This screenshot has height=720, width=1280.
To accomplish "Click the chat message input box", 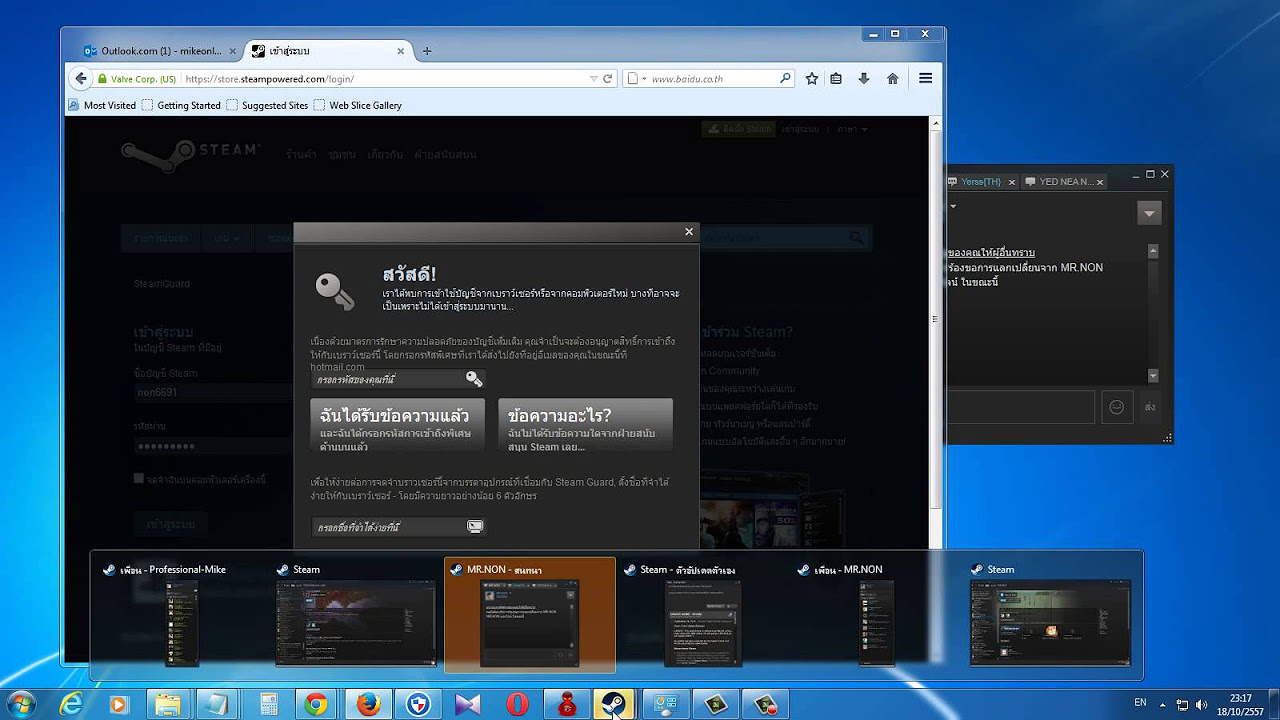I will [x=1020, y=407].
